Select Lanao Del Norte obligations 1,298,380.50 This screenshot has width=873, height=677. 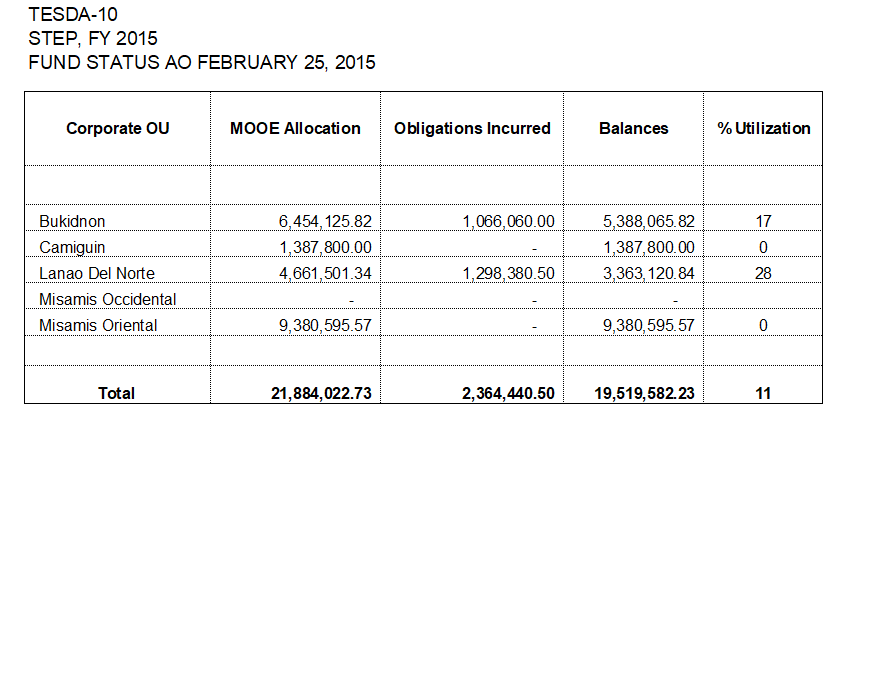[x=508, y=273]
